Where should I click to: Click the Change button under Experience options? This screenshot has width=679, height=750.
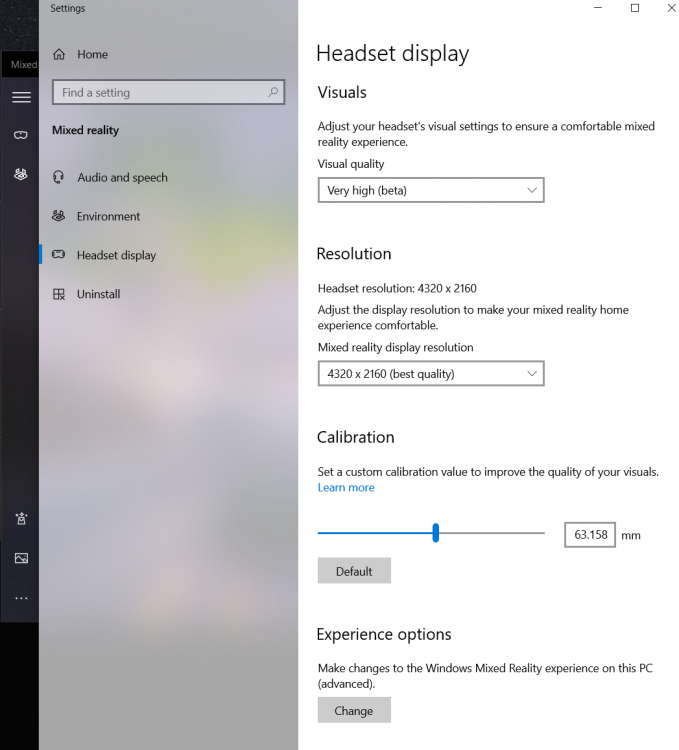click(354, 710)
